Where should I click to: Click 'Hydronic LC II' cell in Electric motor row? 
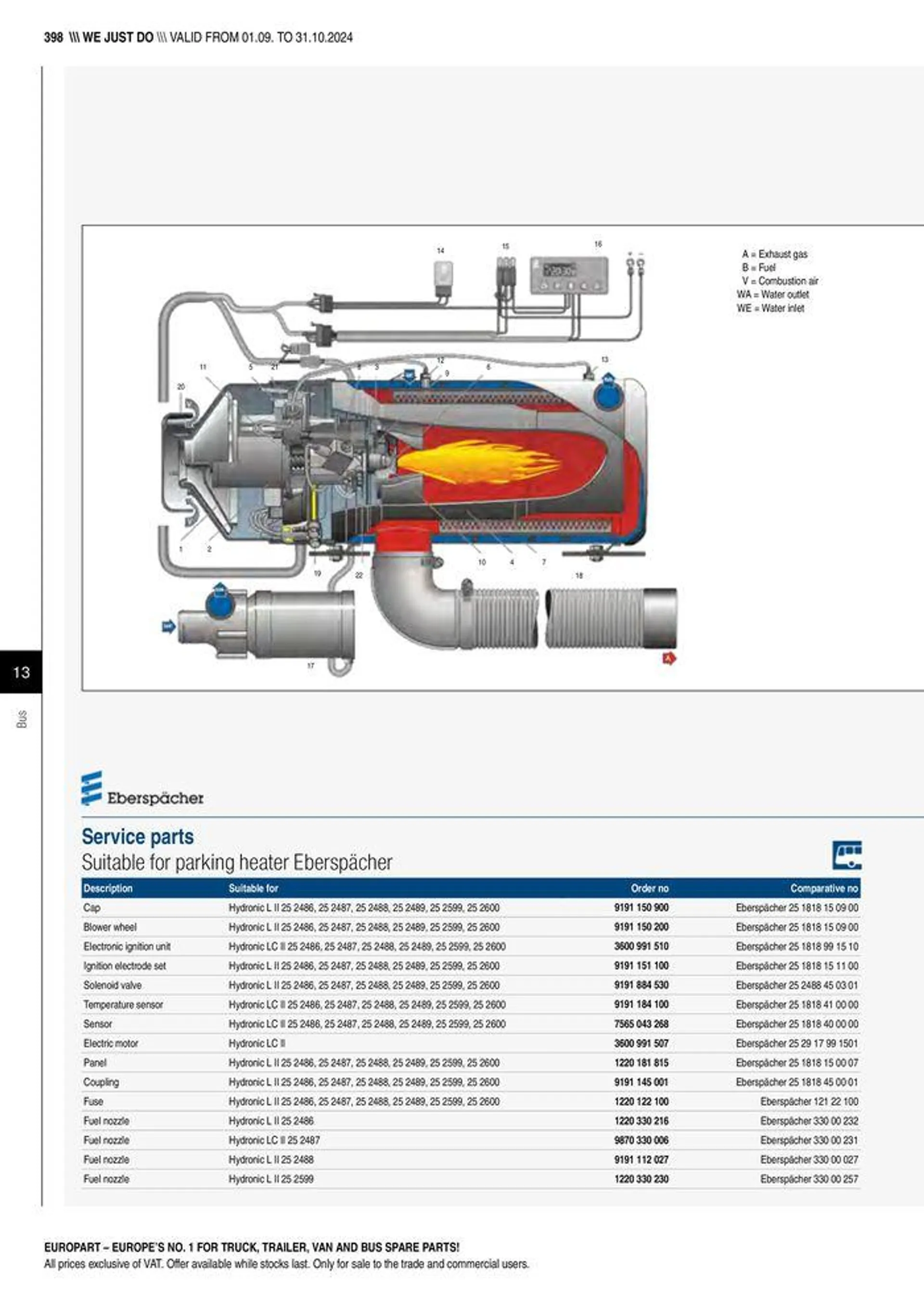tap(257, 1043)
